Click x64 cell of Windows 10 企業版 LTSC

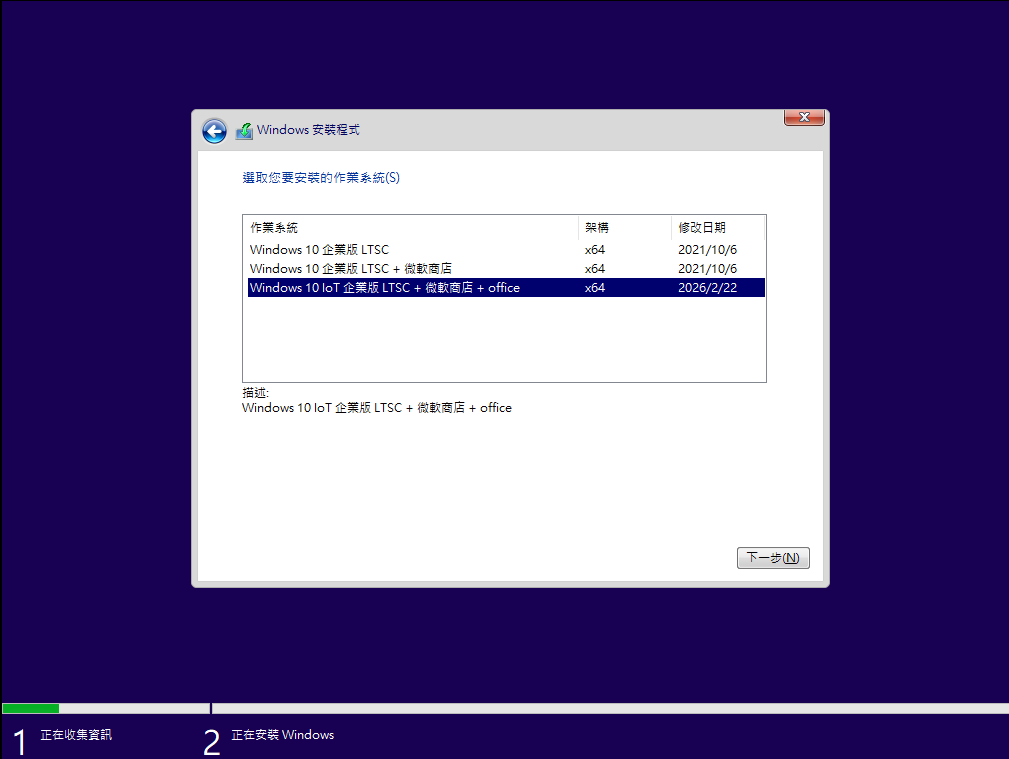click(x=595, y=250)
